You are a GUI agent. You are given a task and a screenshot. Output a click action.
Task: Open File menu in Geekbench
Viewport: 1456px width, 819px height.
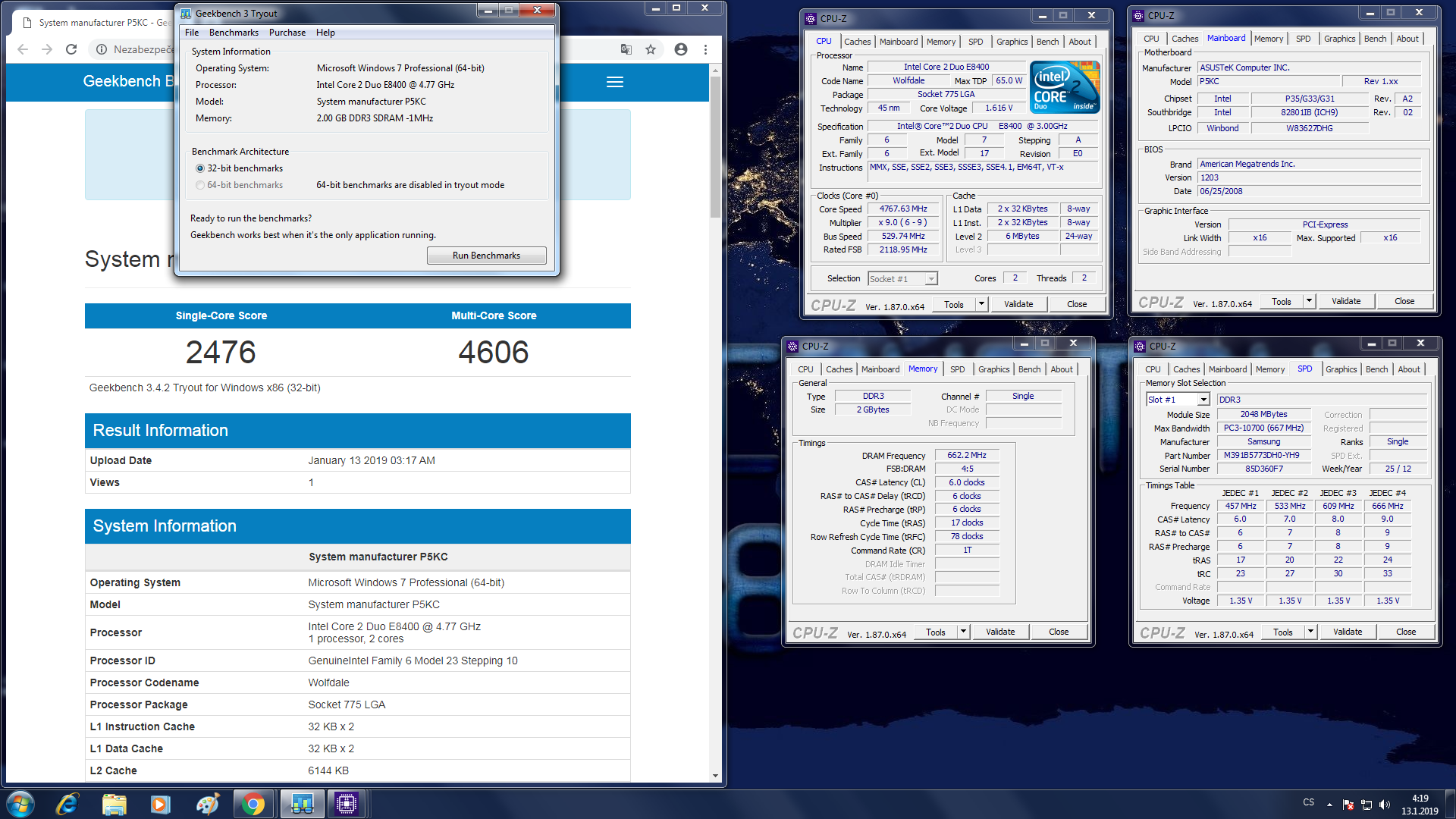pos(192,33)
